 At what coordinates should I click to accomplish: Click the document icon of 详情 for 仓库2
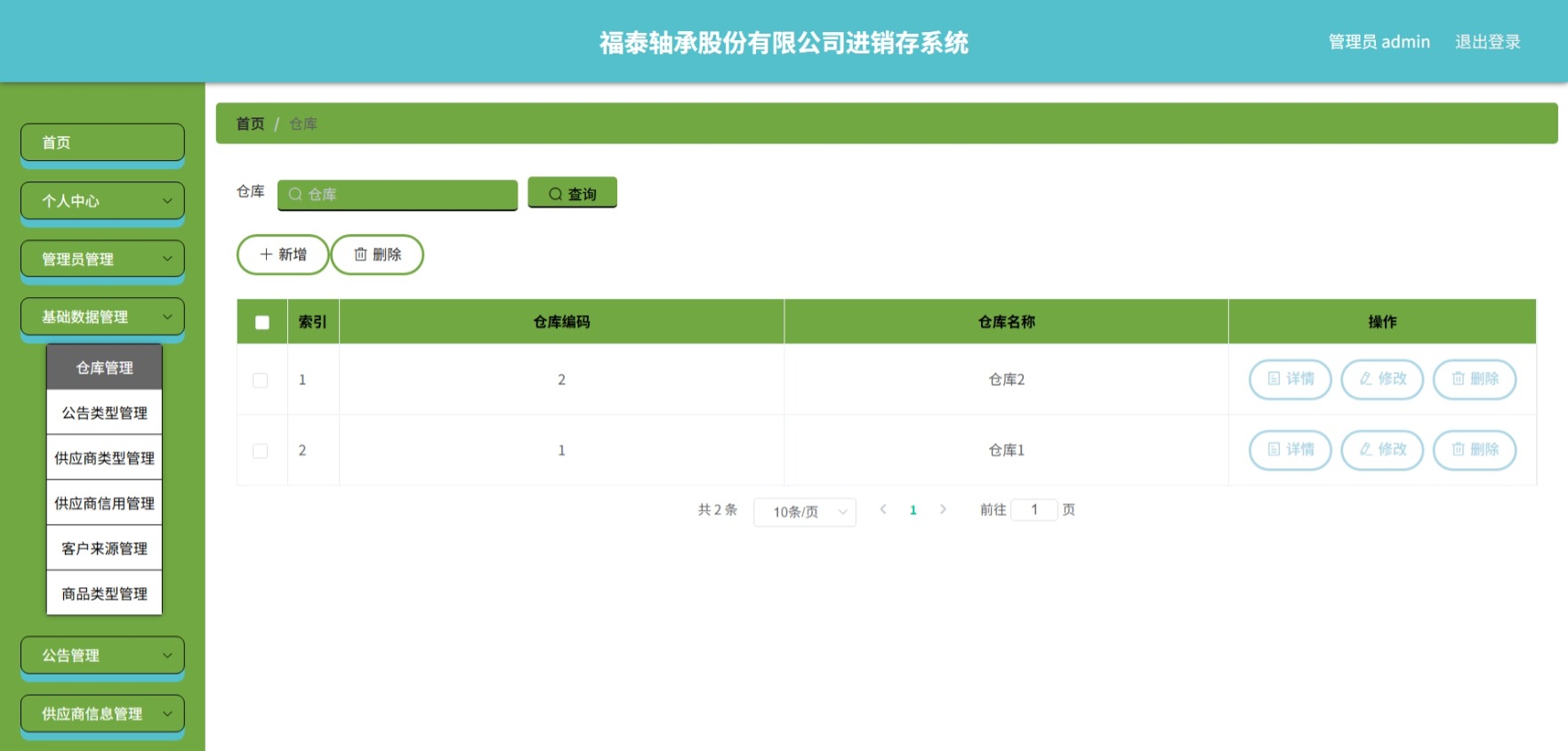pos(1274,379)
